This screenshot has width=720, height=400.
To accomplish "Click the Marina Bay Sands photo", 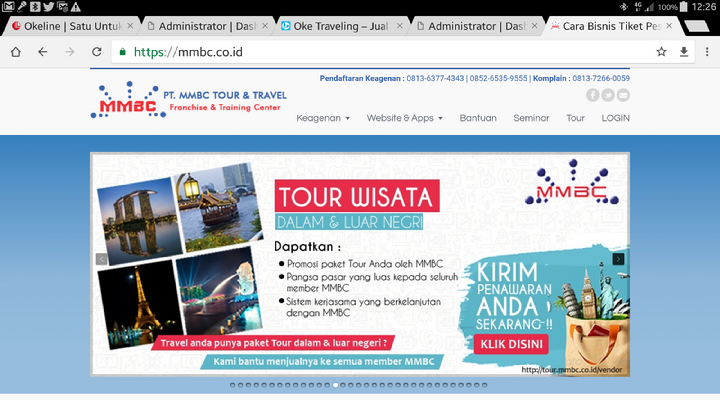I will click(x=139, y=220).
